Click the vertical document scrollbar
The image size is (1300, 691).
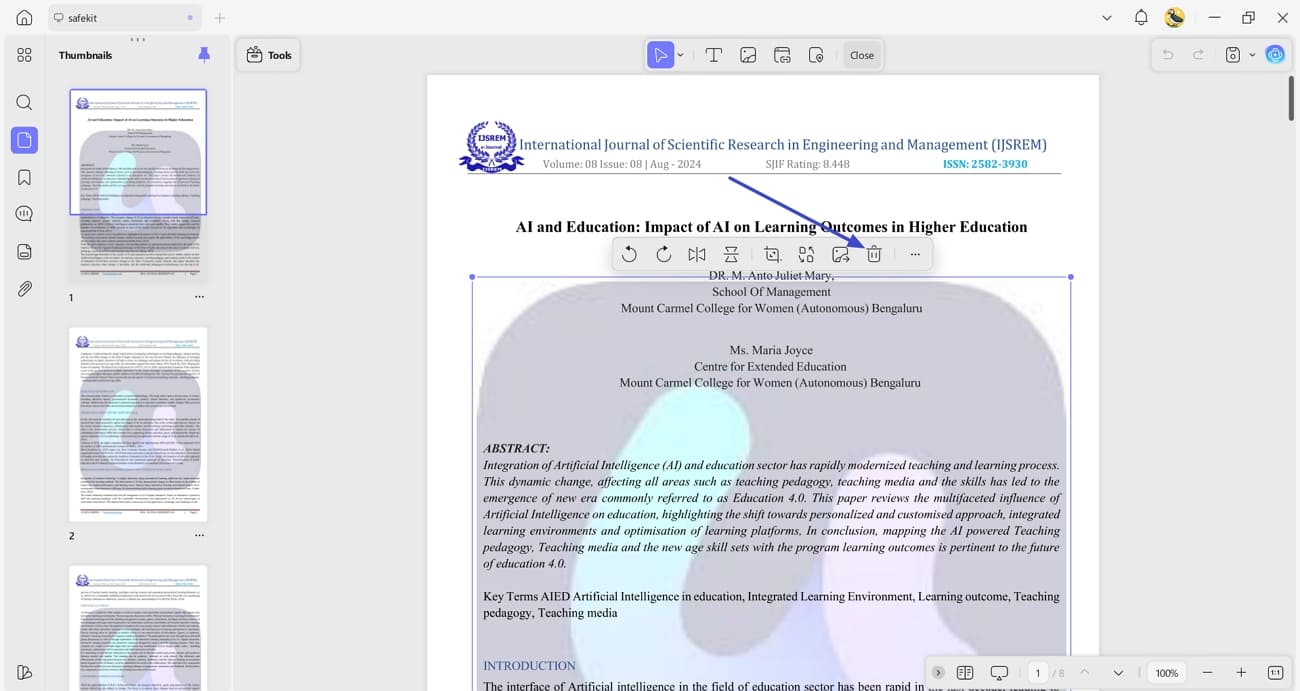[1291, 98]
